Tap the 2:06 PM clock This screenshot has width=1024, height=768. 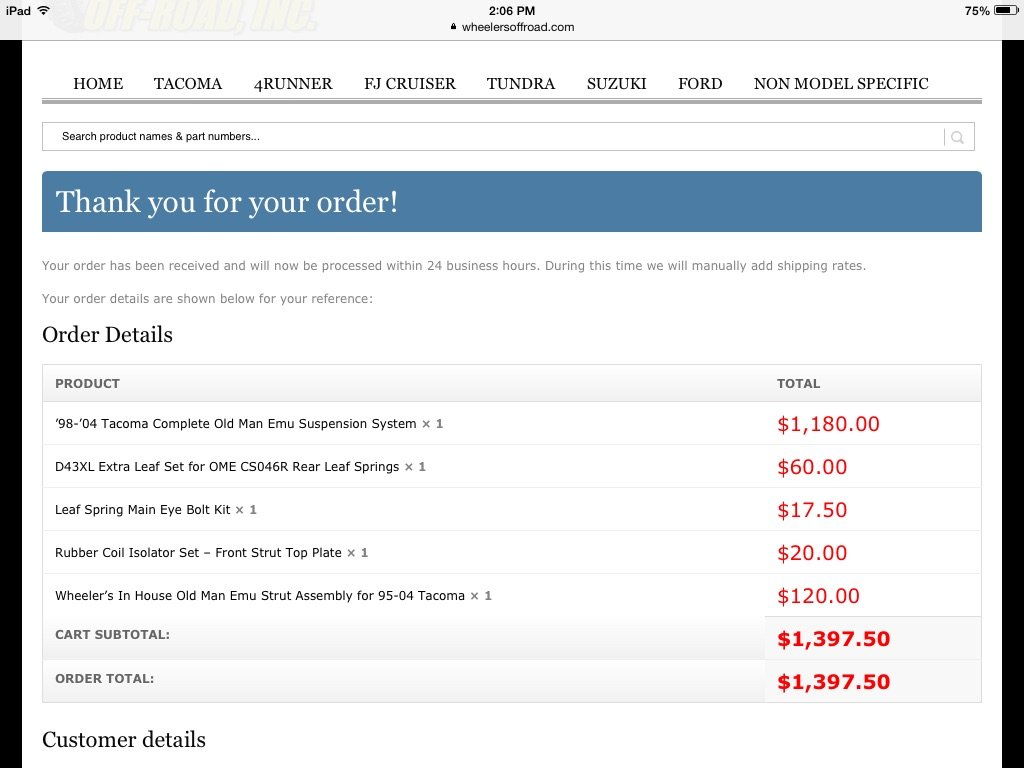coord(511,10)
